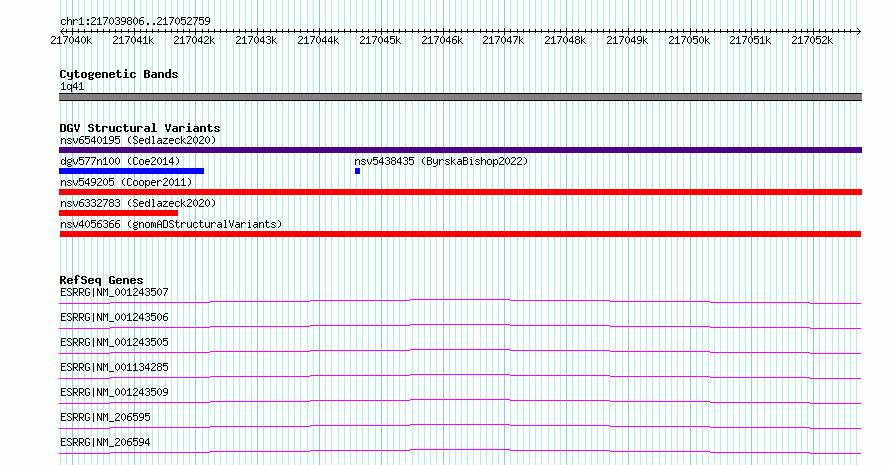Click the blue dgv577n100 variant bar
The width and height of the screenshot is (890, 465).
tap(131, 171)
